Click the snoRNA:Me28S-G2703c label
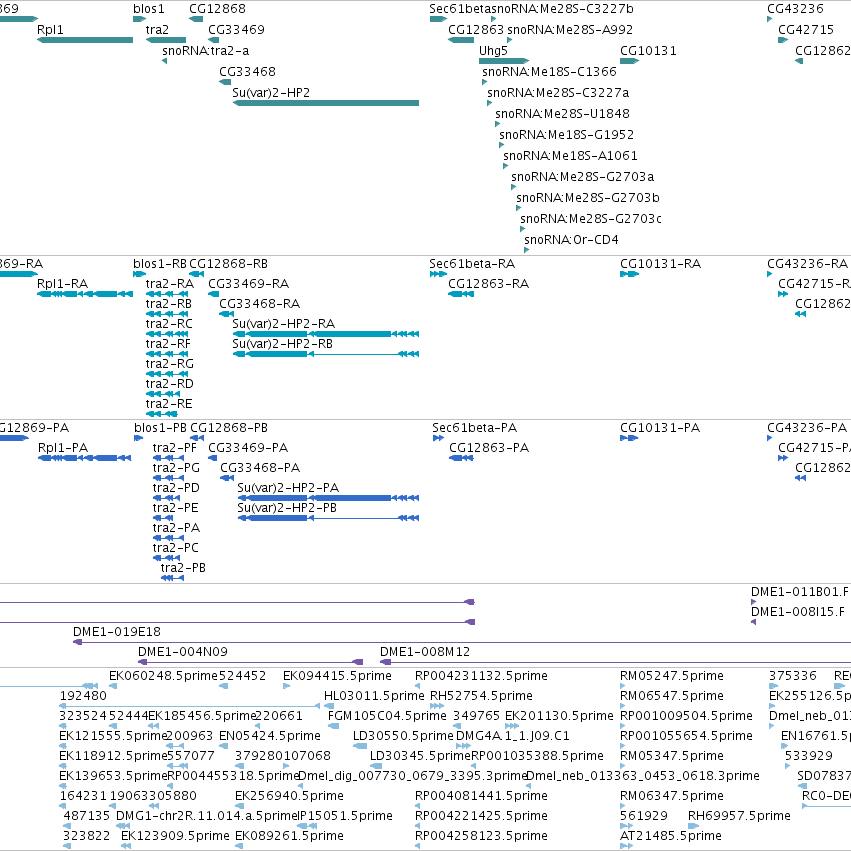 tap(590, 219)
